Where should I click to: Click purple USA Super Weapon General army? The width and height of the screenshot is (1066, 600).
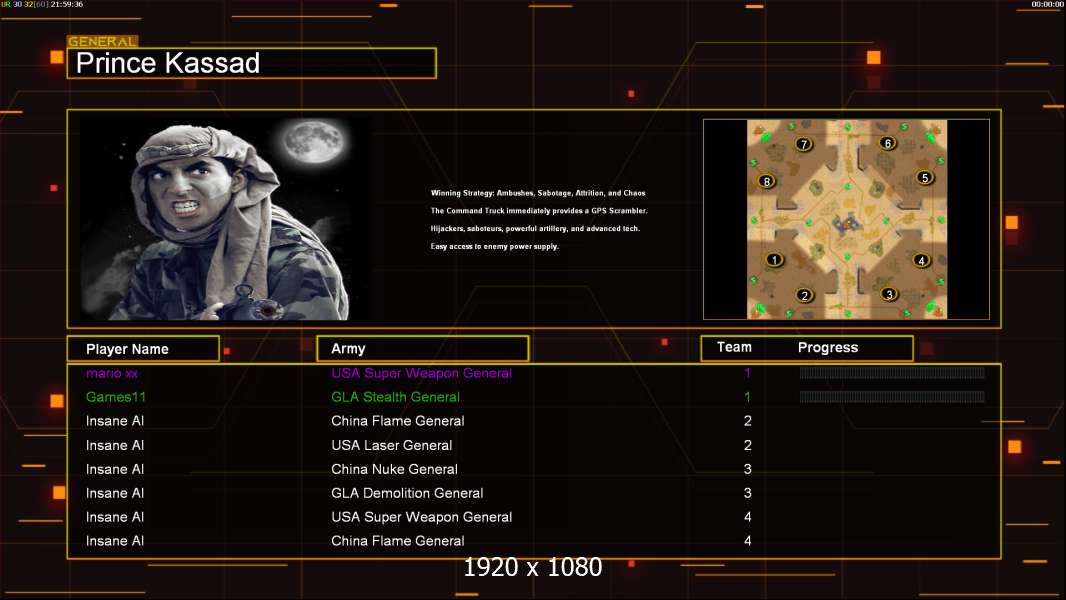(422, 373)
